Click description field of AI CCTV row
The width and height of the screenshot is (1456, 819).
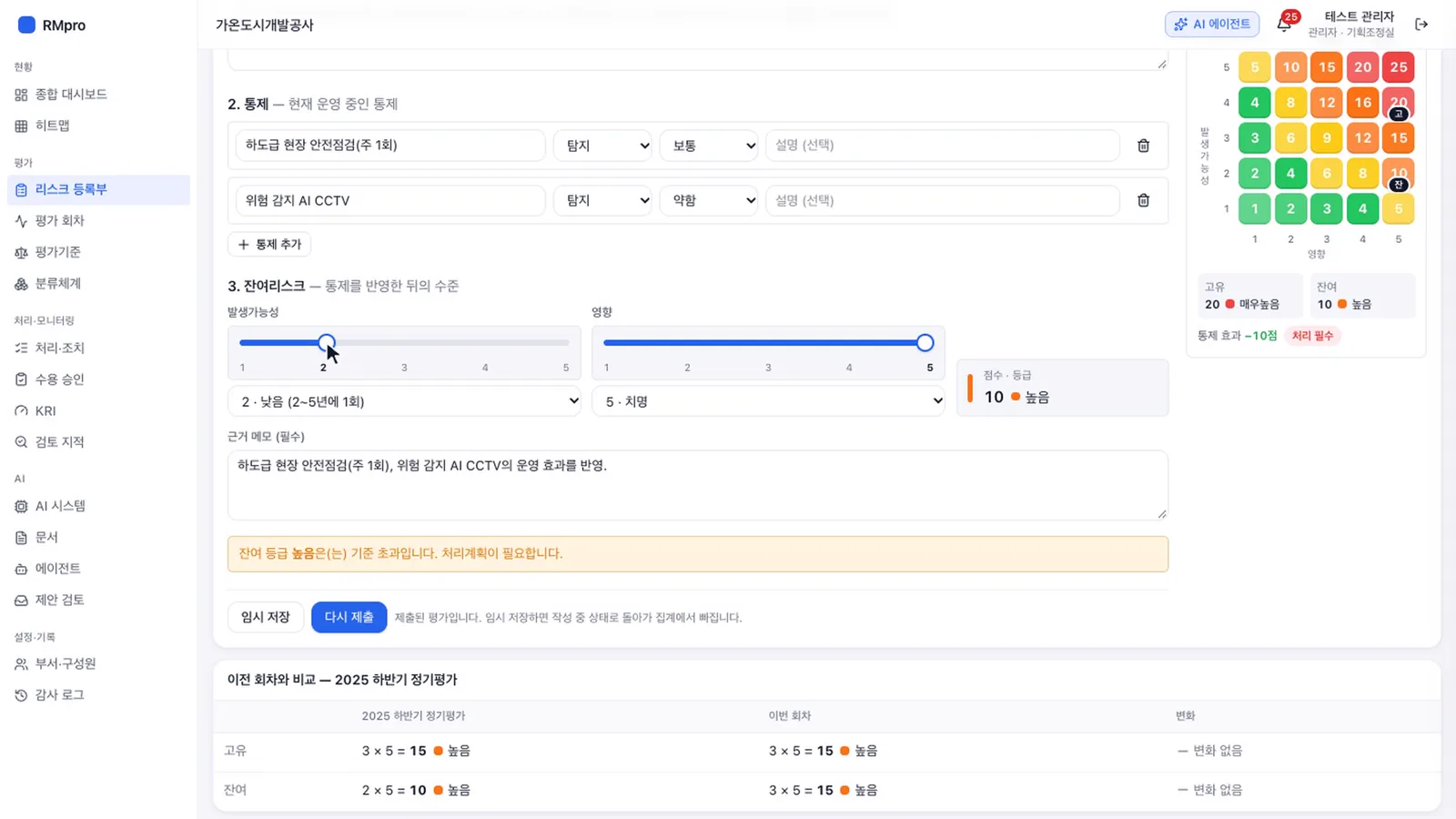pos(942,200)
